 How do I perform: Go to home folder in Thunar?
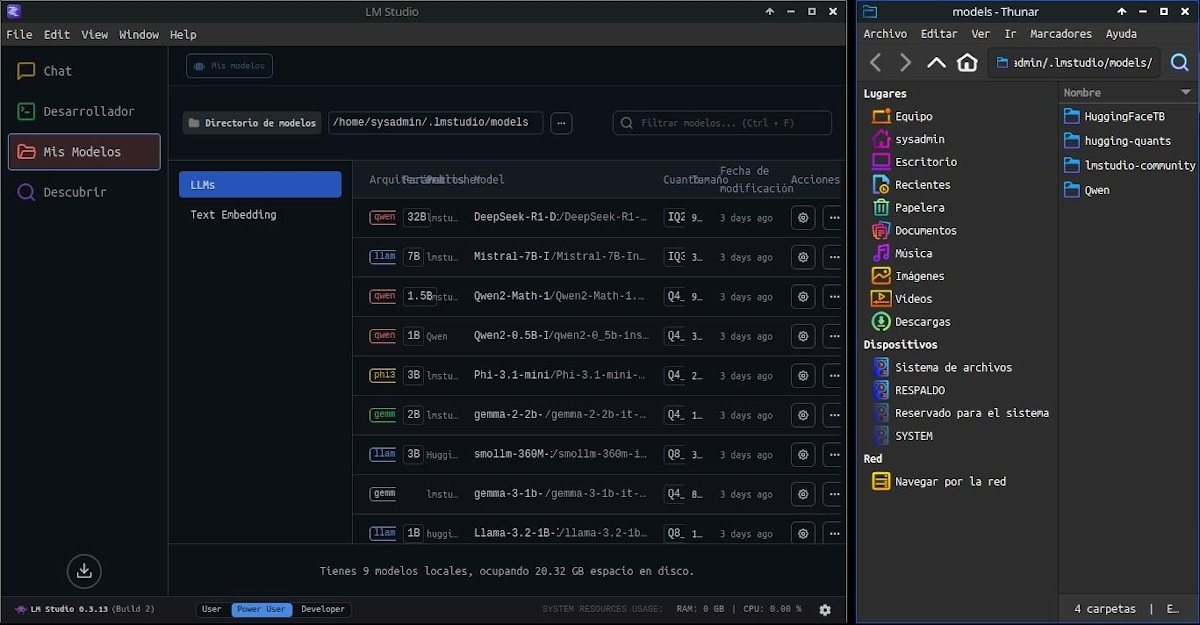[x=967, y=63]
